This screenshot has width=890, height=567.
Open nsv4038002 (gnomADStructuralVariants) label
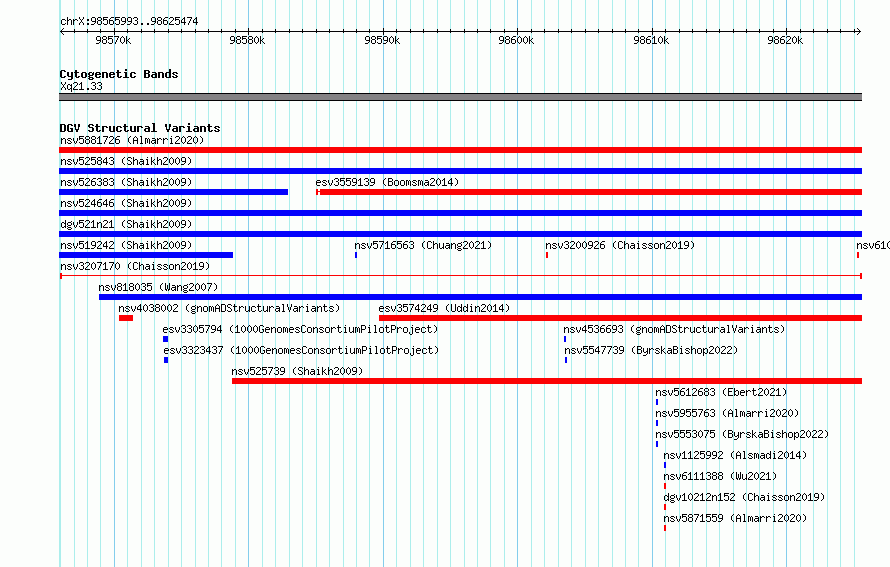229,308
